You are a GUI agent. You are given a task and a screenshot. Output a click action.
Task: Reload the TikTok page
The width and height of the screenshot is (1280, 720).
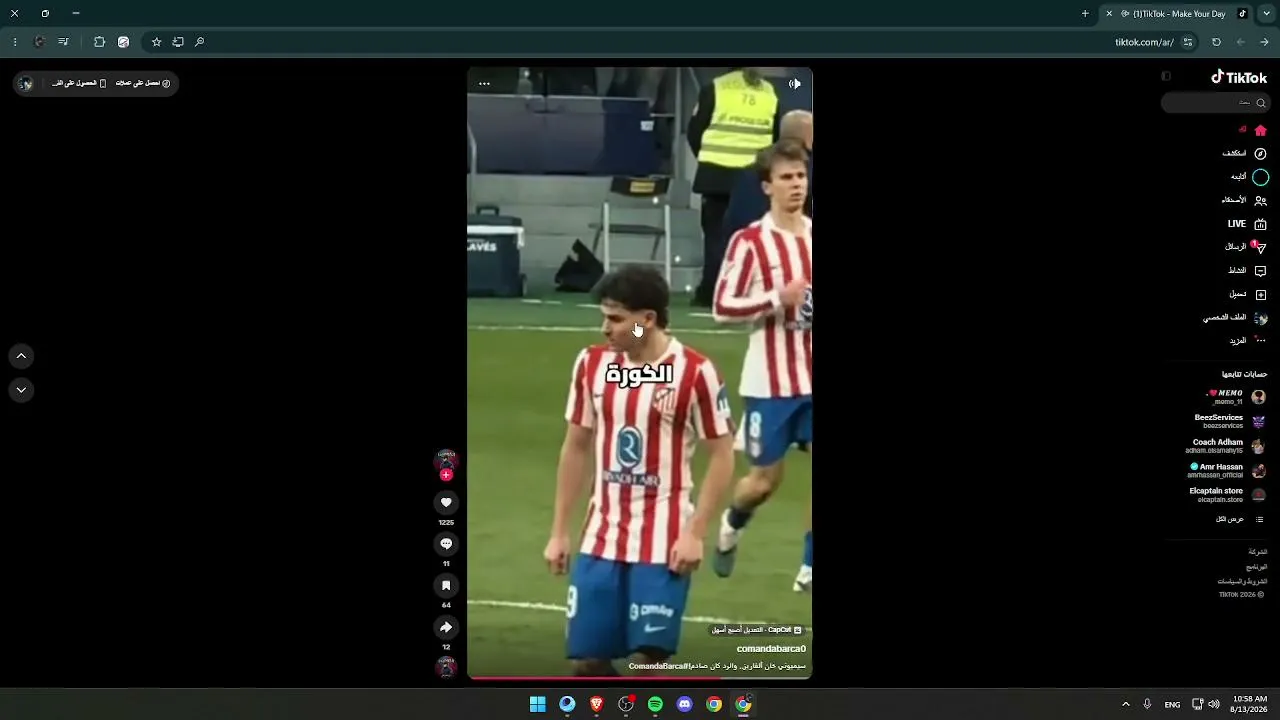click(1216, 42)
